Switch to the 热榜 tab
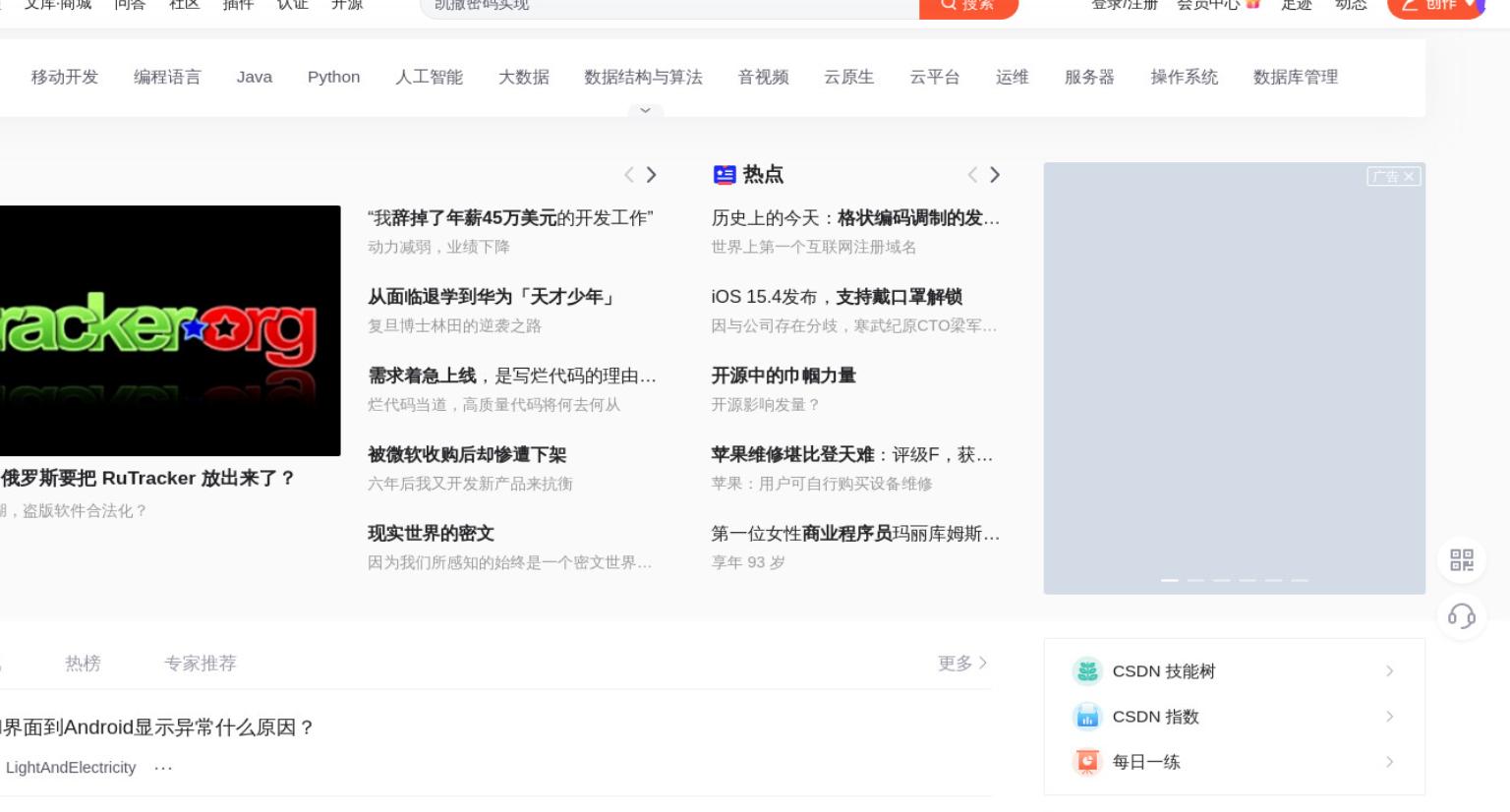Image resolution: width=1510 pixels, height=812 pixels. (83, 664)
